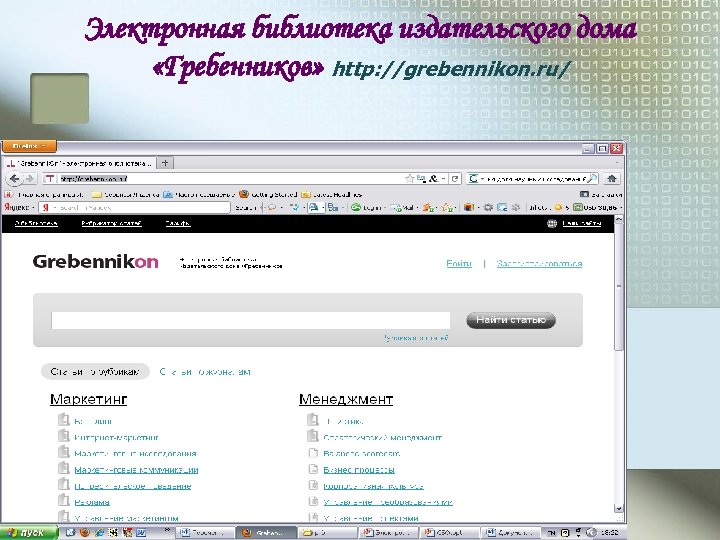Click the document icon beside Бизнес-процессы
This screenshot has height=540, width=720.
tap(313, 469)
